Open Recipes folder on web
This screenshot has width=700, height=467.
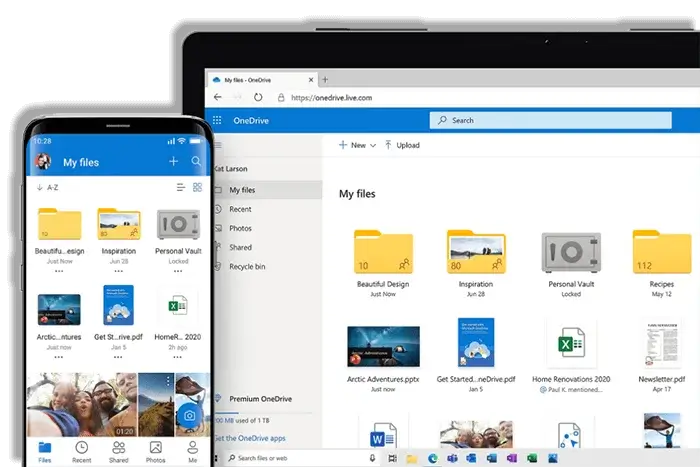pos(662,251)
